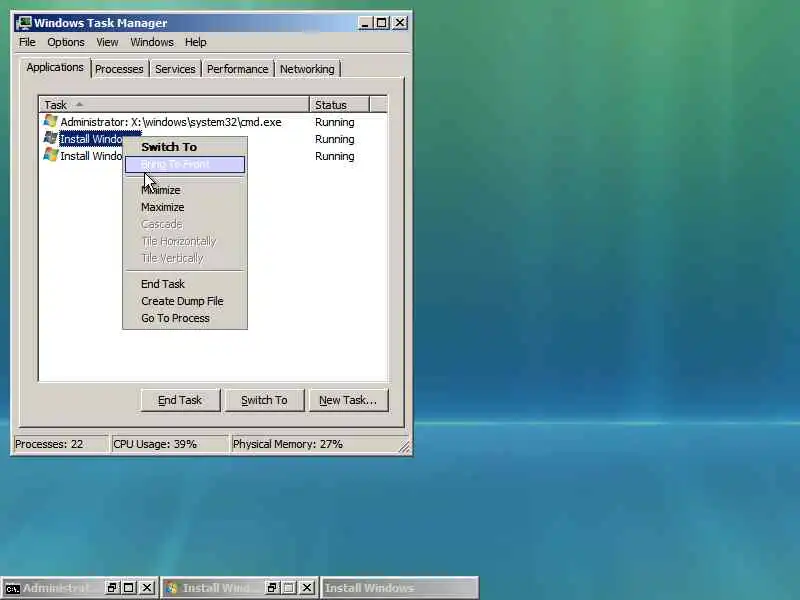
Task: Click the setup icon on minimized Install Windows bar
Action: tap(172, 588)
